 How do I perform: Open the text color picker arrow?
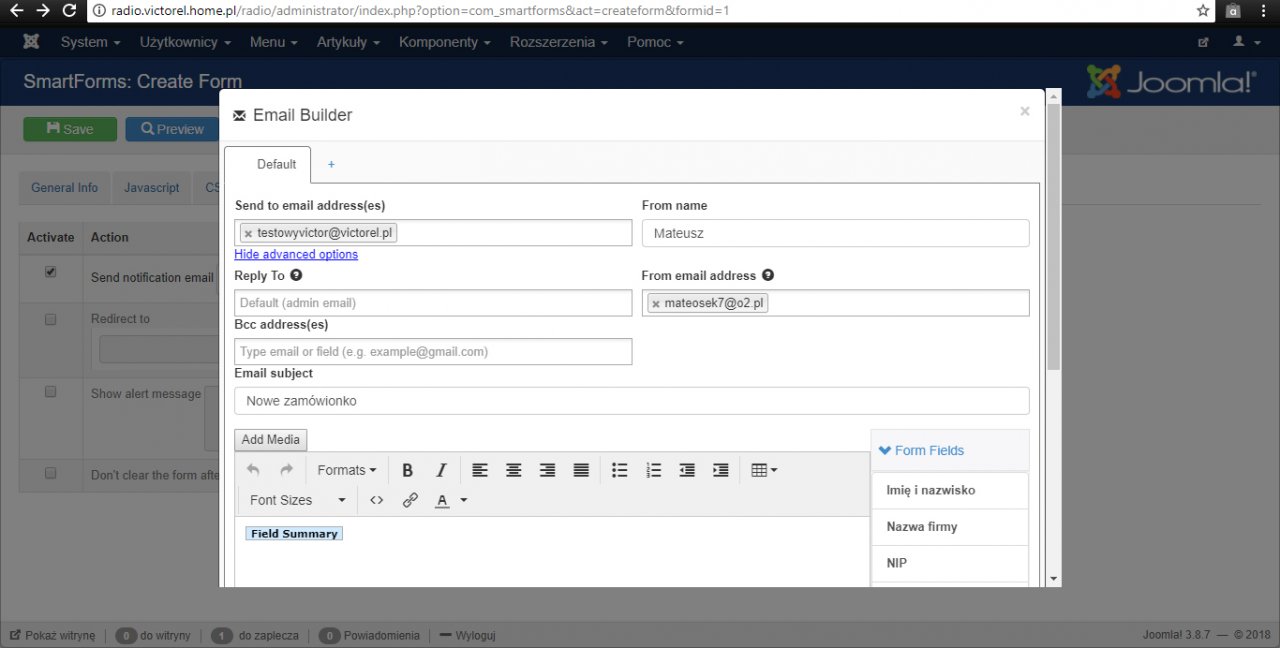[x=464, y=500]
